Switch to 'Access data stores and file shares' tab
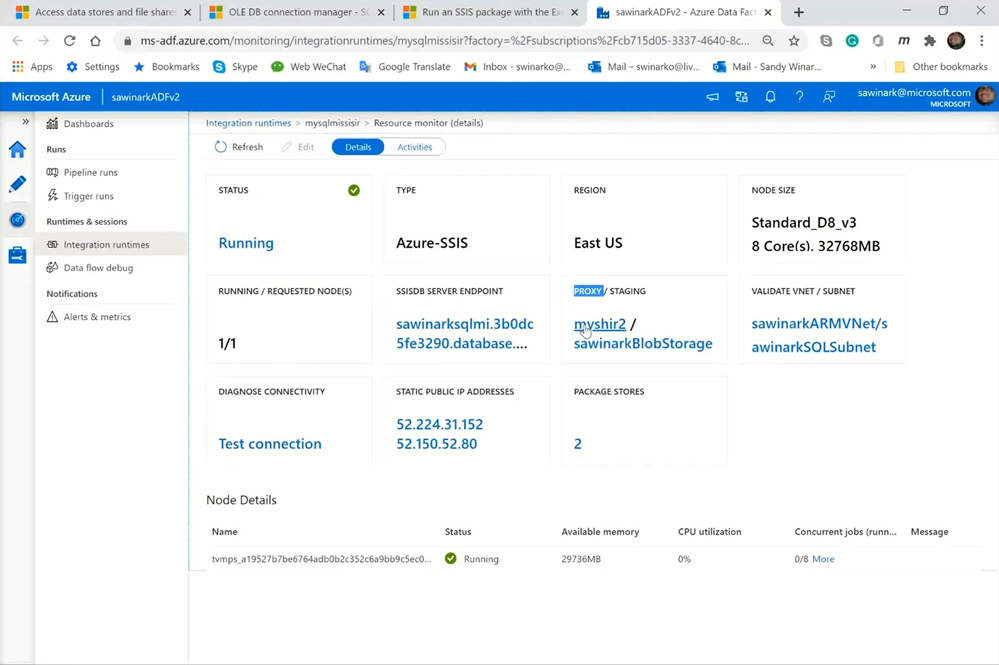The image size is (999, 665). [x=104, y=12]
